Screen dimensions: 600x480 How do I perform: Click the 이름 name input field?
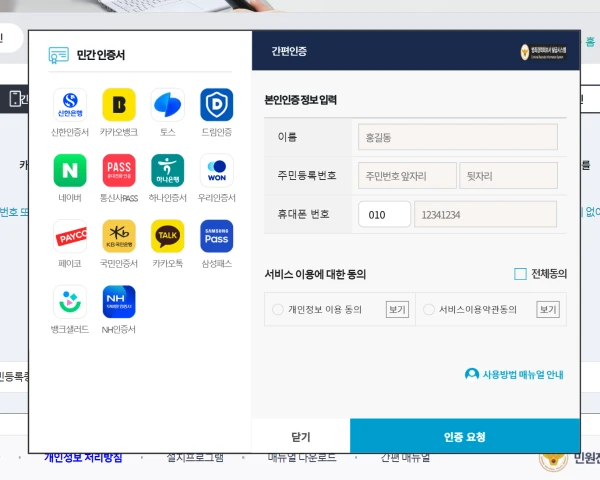[458, 137]
